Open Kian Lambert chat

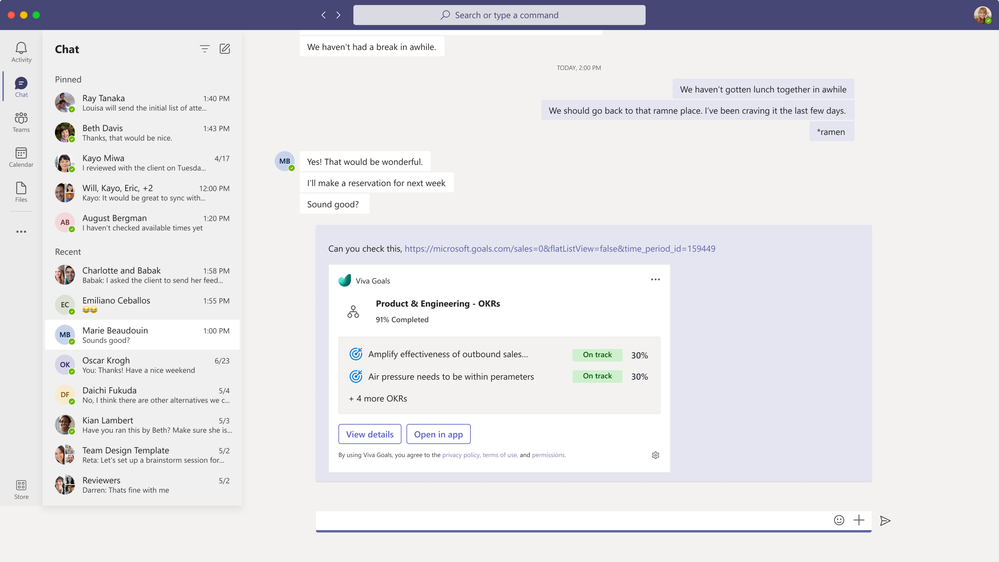(x=142, y=424)
